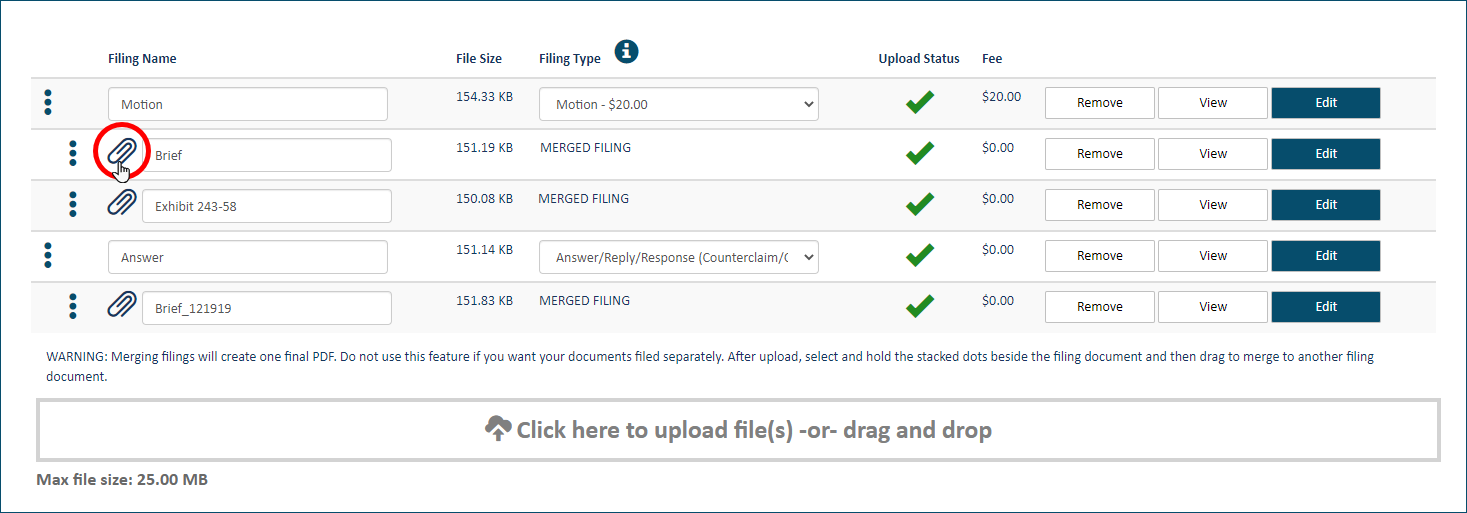Screen dimensions: 1467x513
Task: Click the Answer filing name field
Action: click(x=248, y=257)
